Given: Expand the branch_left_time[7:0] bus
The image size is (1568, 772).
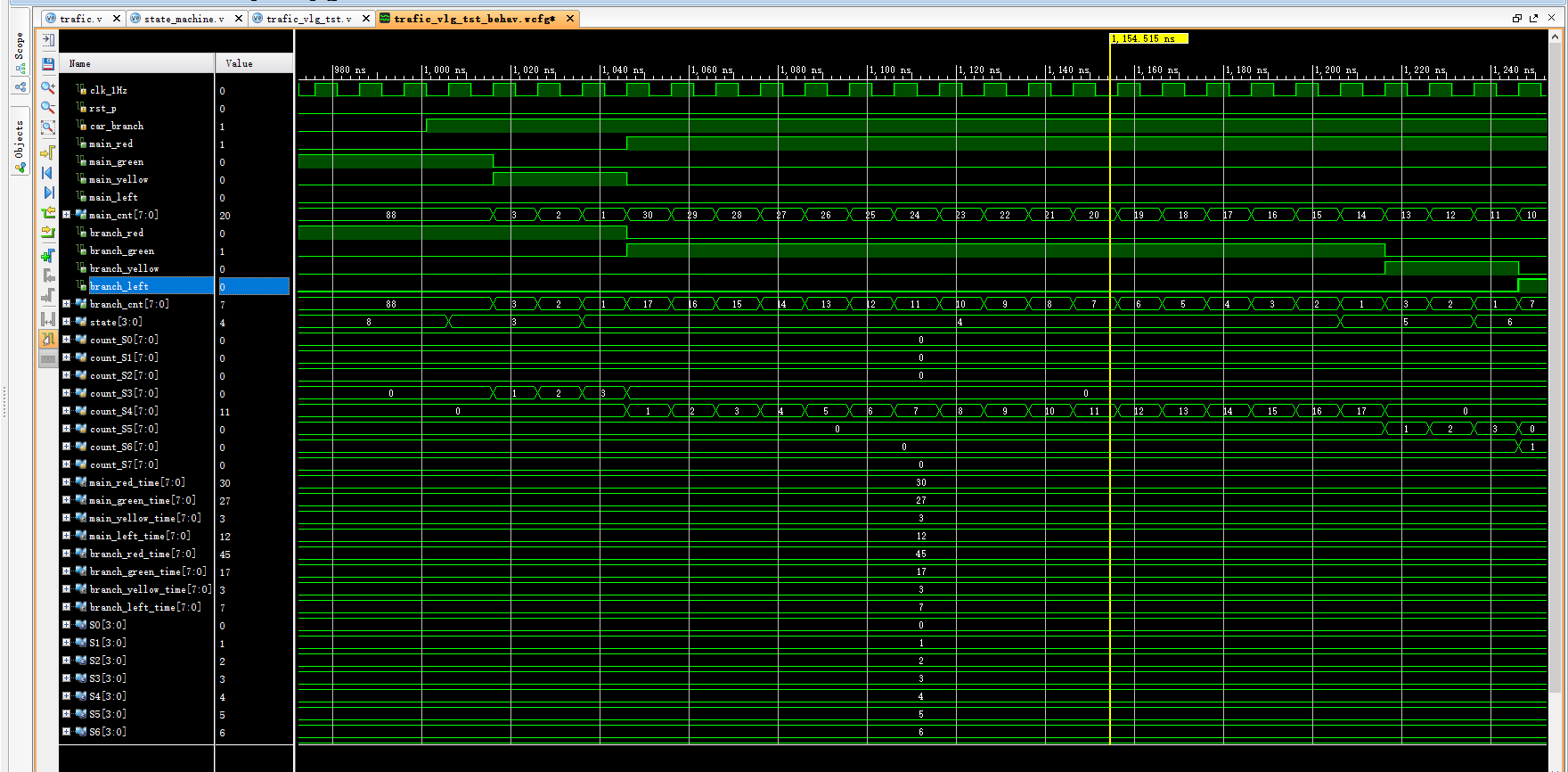Looking at the screenshot, I should (x=66, y=607).
